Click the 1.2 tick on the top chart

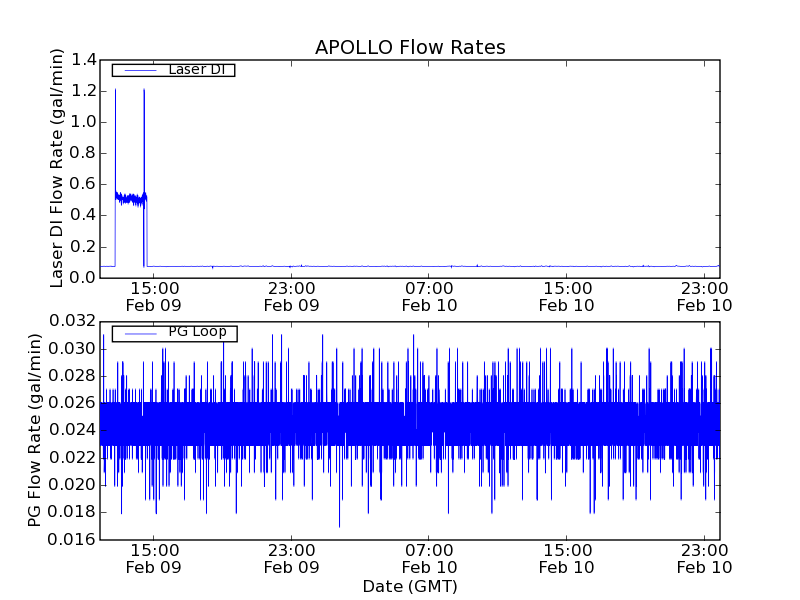83,91
